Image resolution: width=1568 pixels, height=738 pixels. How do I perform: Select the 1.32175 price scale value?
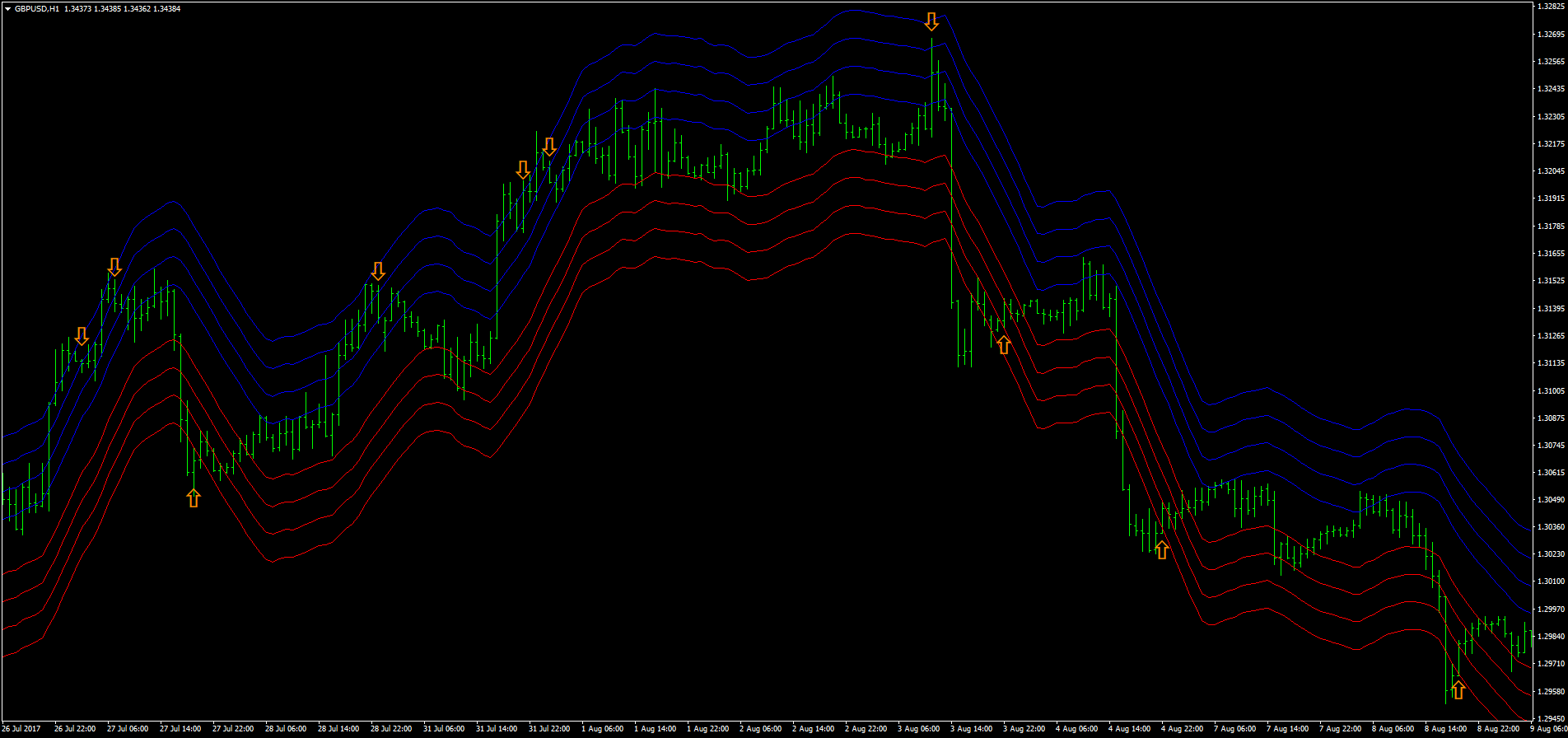[1551, 143]
